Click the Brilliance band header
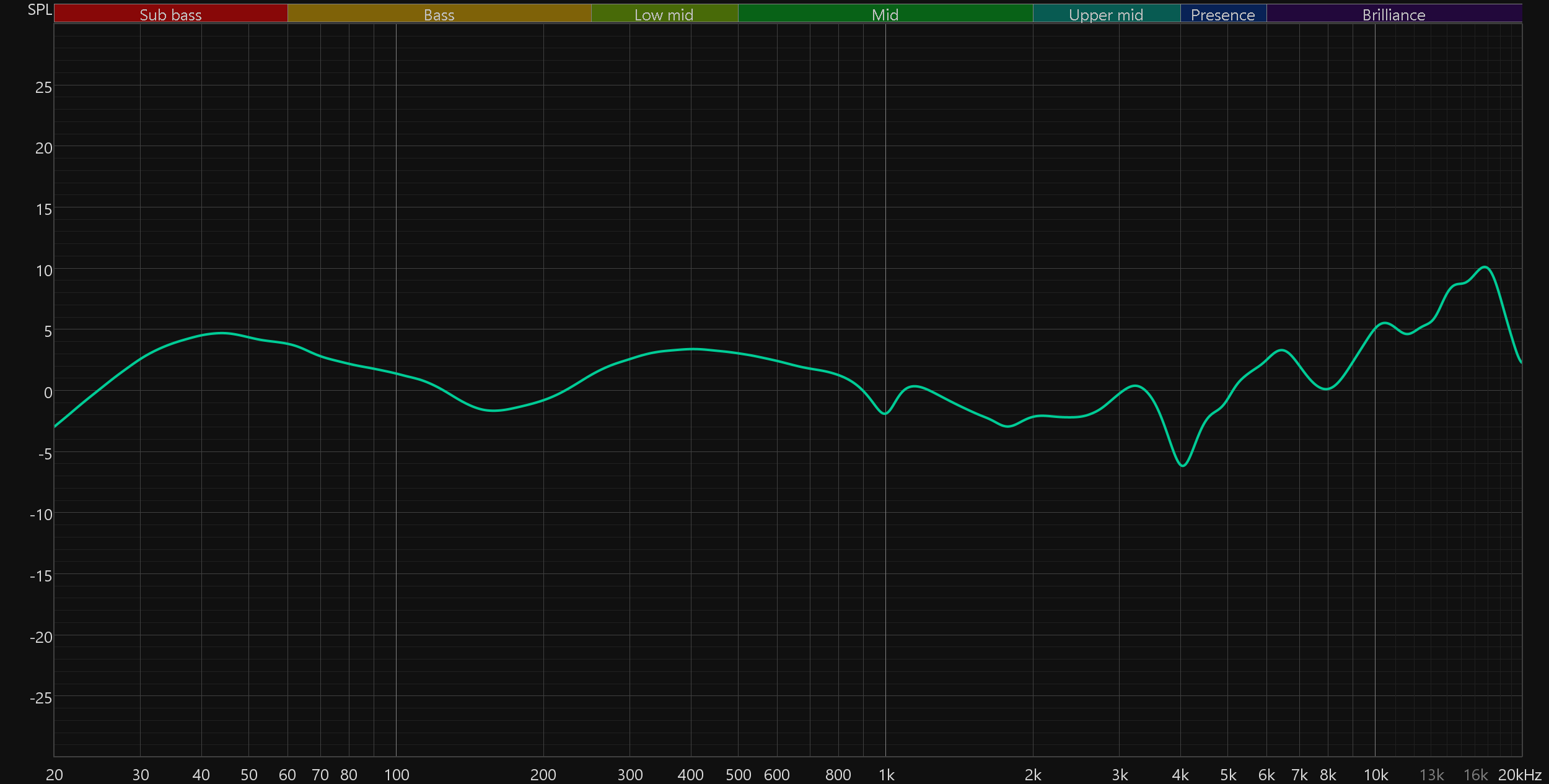Screen dimensions: 1549x784 [1393, 14]
